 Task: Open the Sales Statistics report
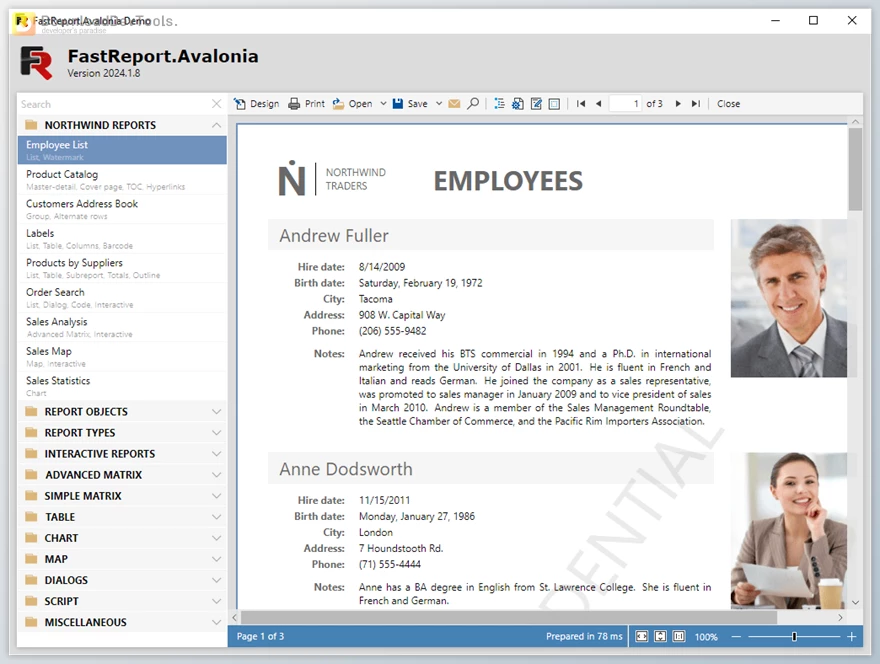coord(122,386)
